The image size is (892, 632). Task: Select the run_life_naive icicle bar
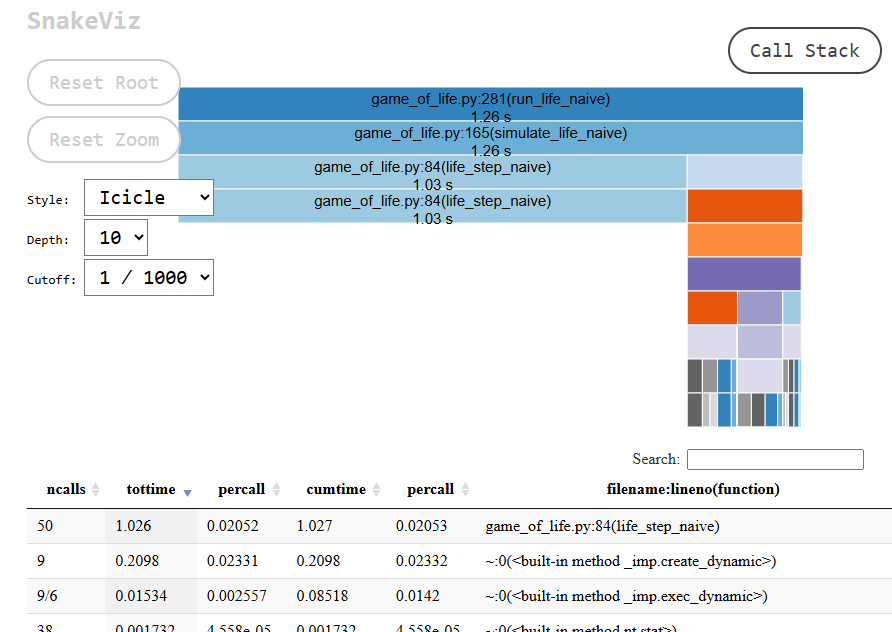pyautogui.click(x=490, y=104)
